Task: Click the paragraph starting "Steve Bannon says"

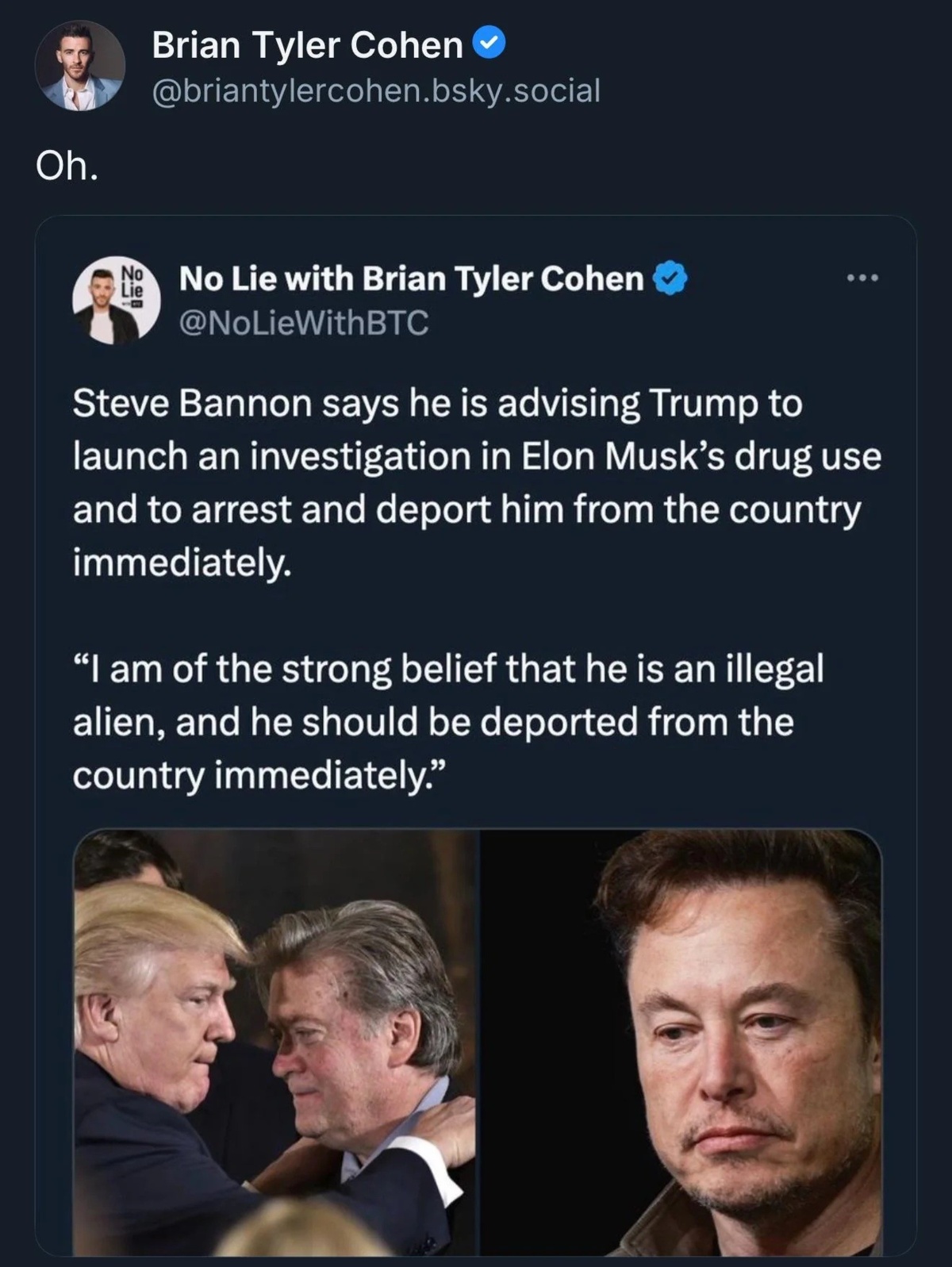Action: [476, 482]
